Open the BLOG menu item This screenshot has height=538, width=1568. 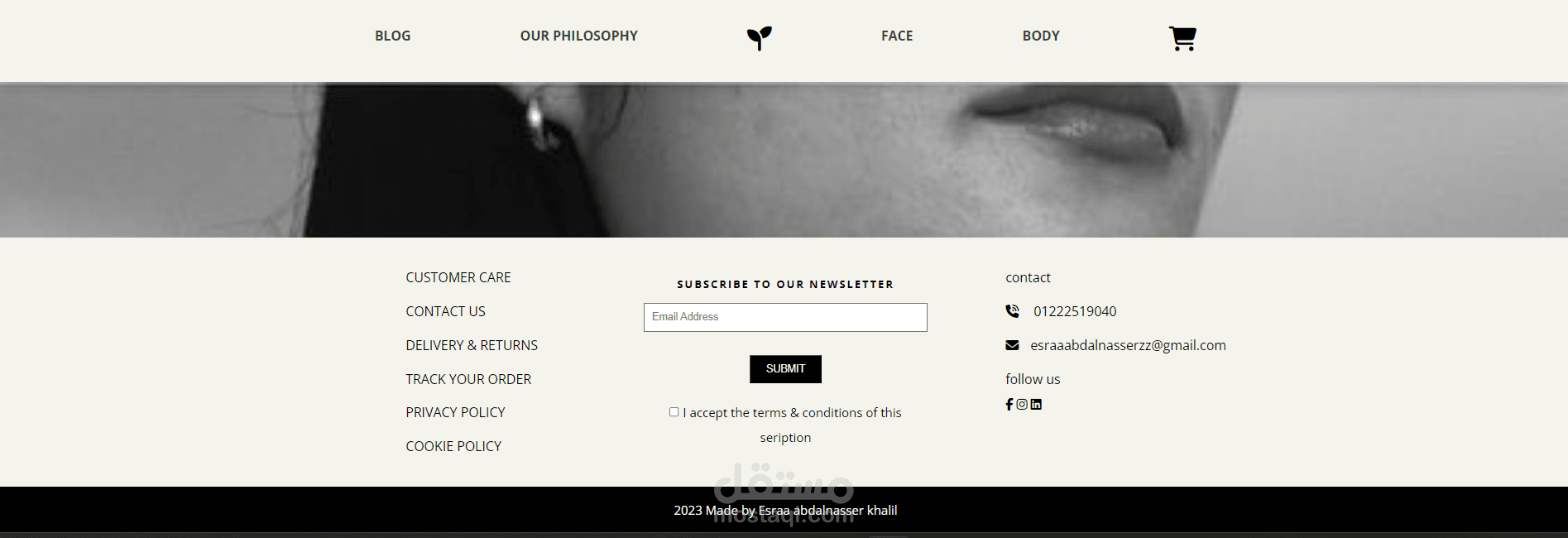coord(393,36)
